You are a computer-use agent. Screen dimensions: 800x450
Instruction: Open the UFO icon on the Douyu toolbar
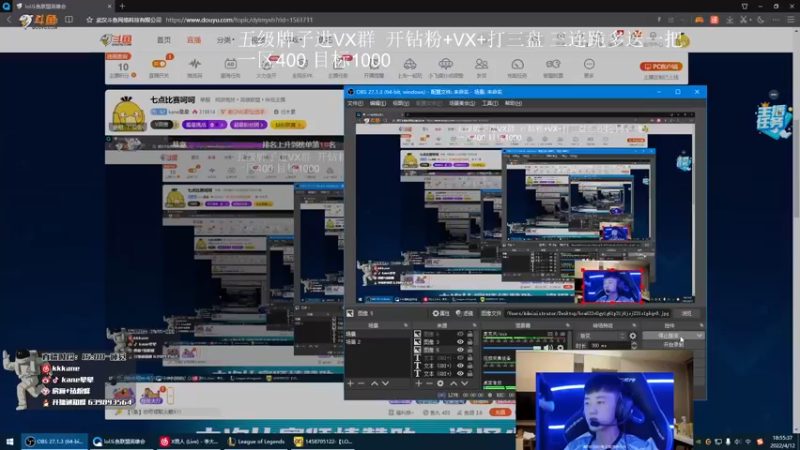445,64
